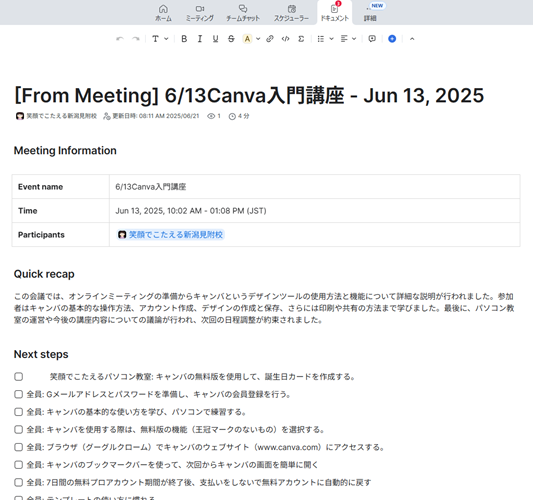
Task: Open the チームチャット tab
Action: (x=243, y=13)
